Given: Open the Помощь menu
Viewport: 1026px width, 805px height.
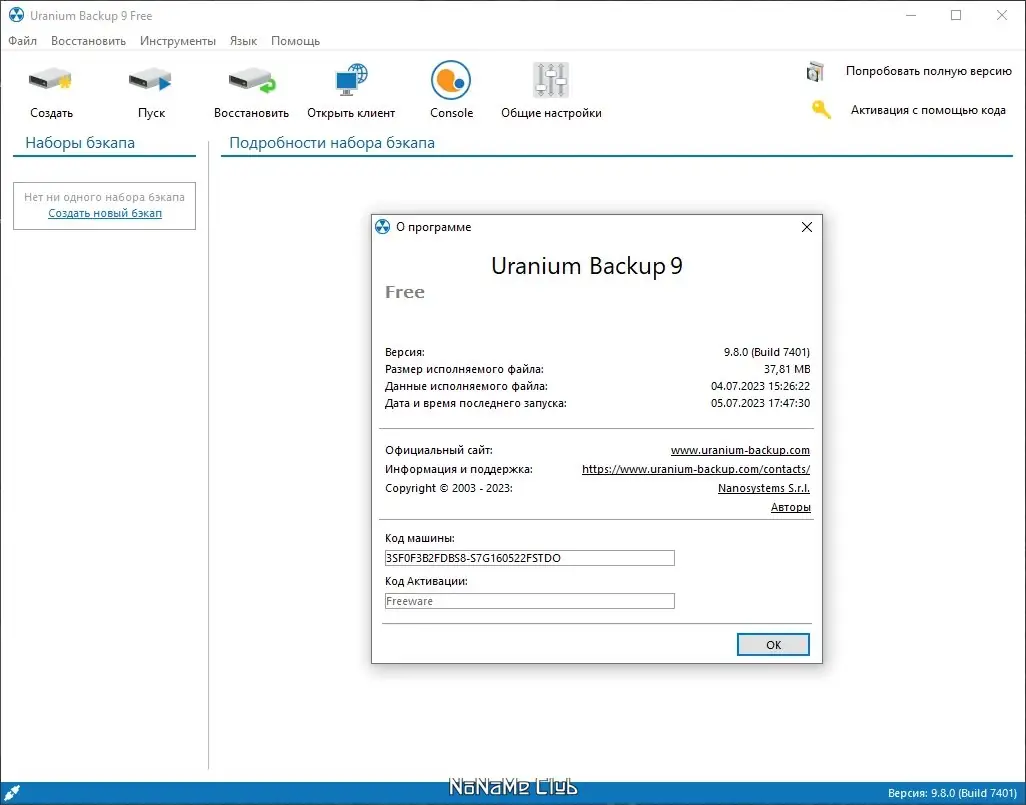Looking at the screenshot, I should pos(295,41).
